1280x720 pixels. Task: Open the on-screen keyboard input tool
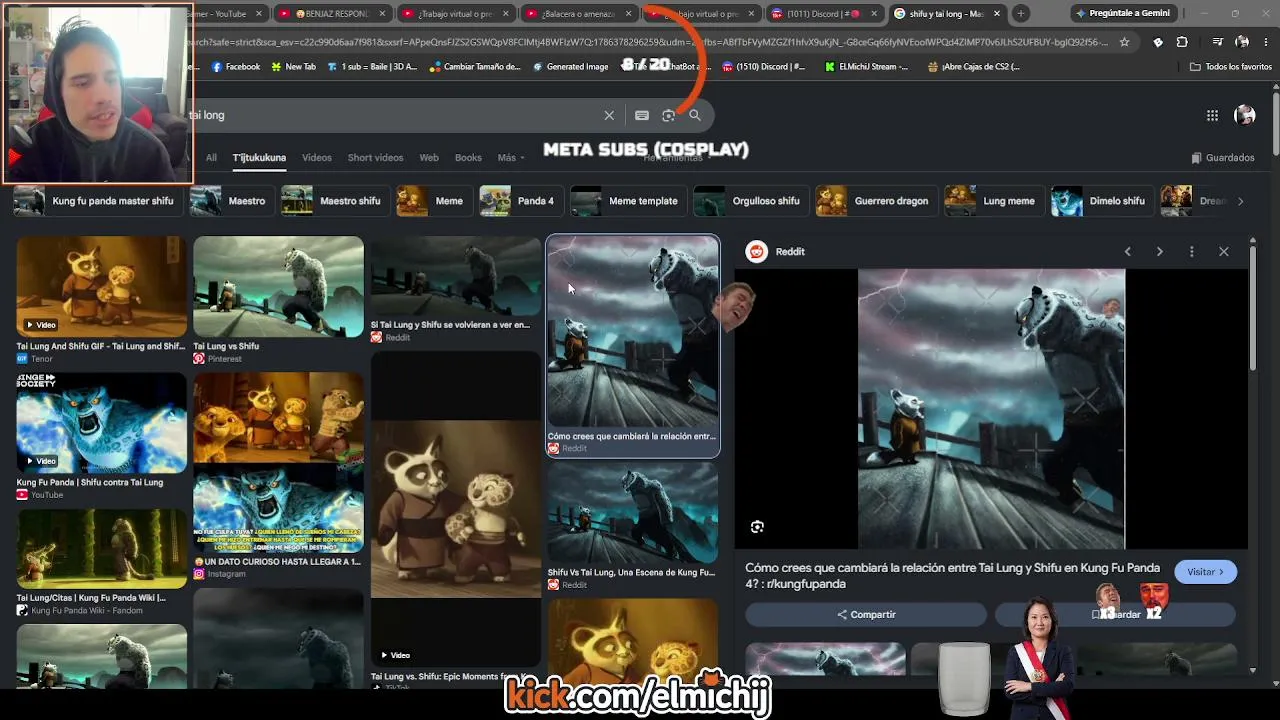pyautogui.click(x=642, y=115)
